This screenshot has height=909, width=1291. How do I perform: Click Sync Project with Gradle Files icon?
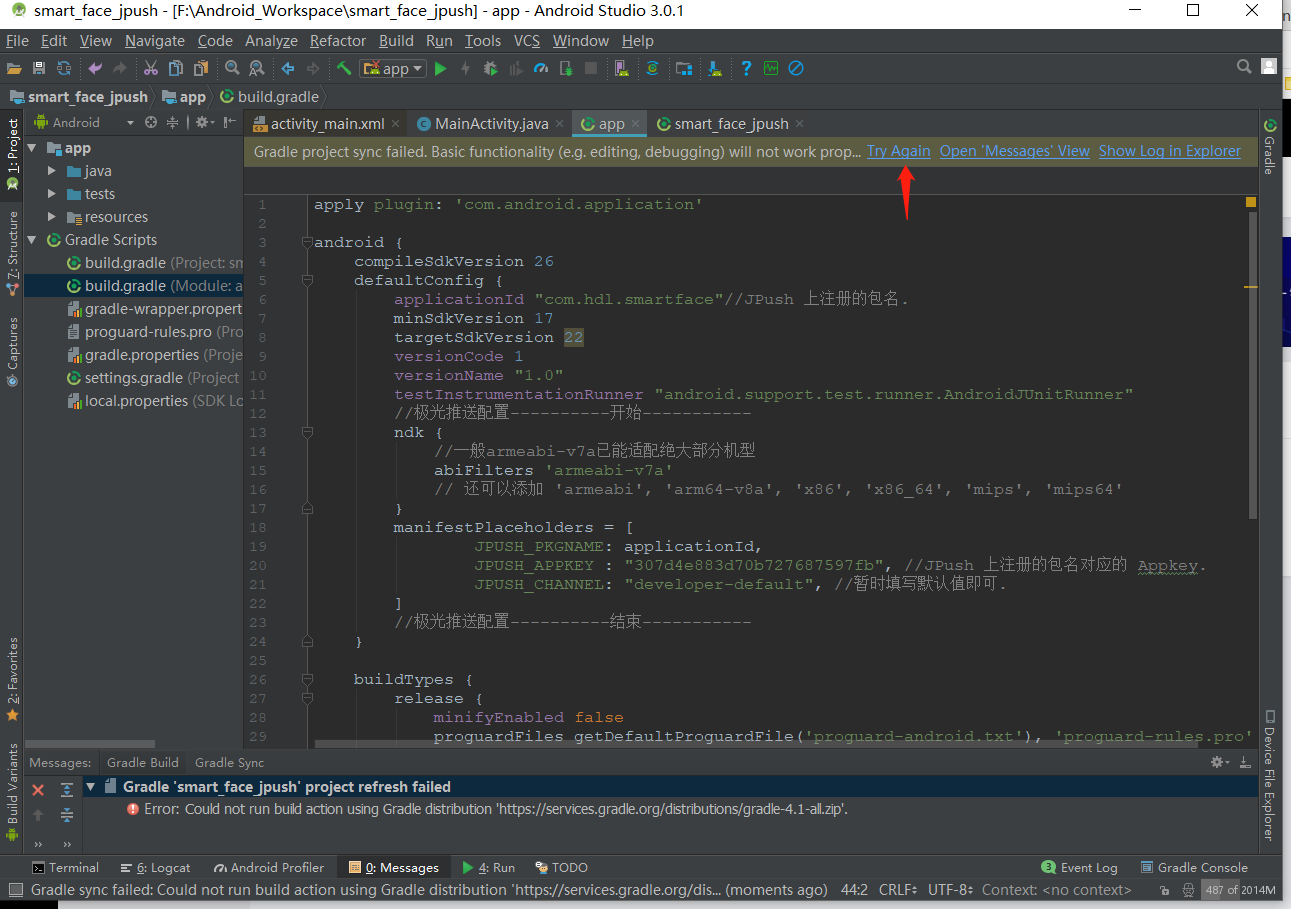[653, 68]
